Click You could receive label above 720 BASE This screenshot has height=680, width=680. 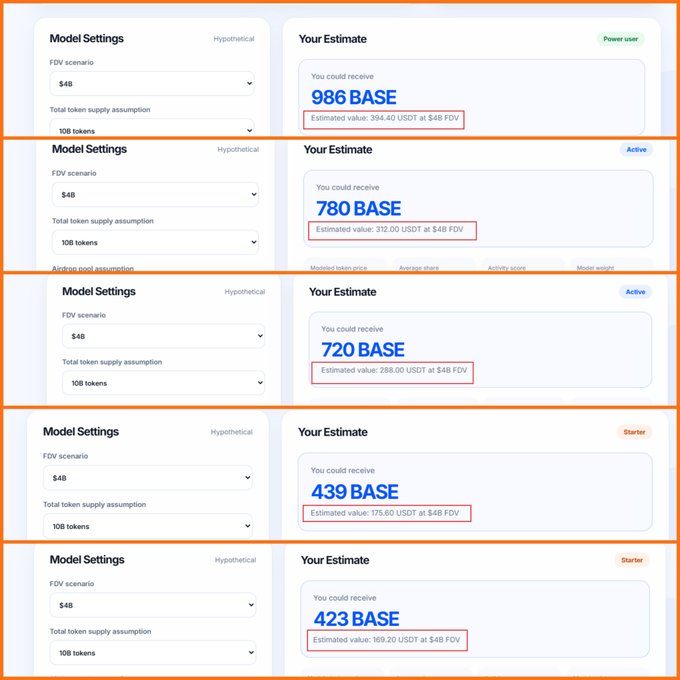[x=352, y=329]
